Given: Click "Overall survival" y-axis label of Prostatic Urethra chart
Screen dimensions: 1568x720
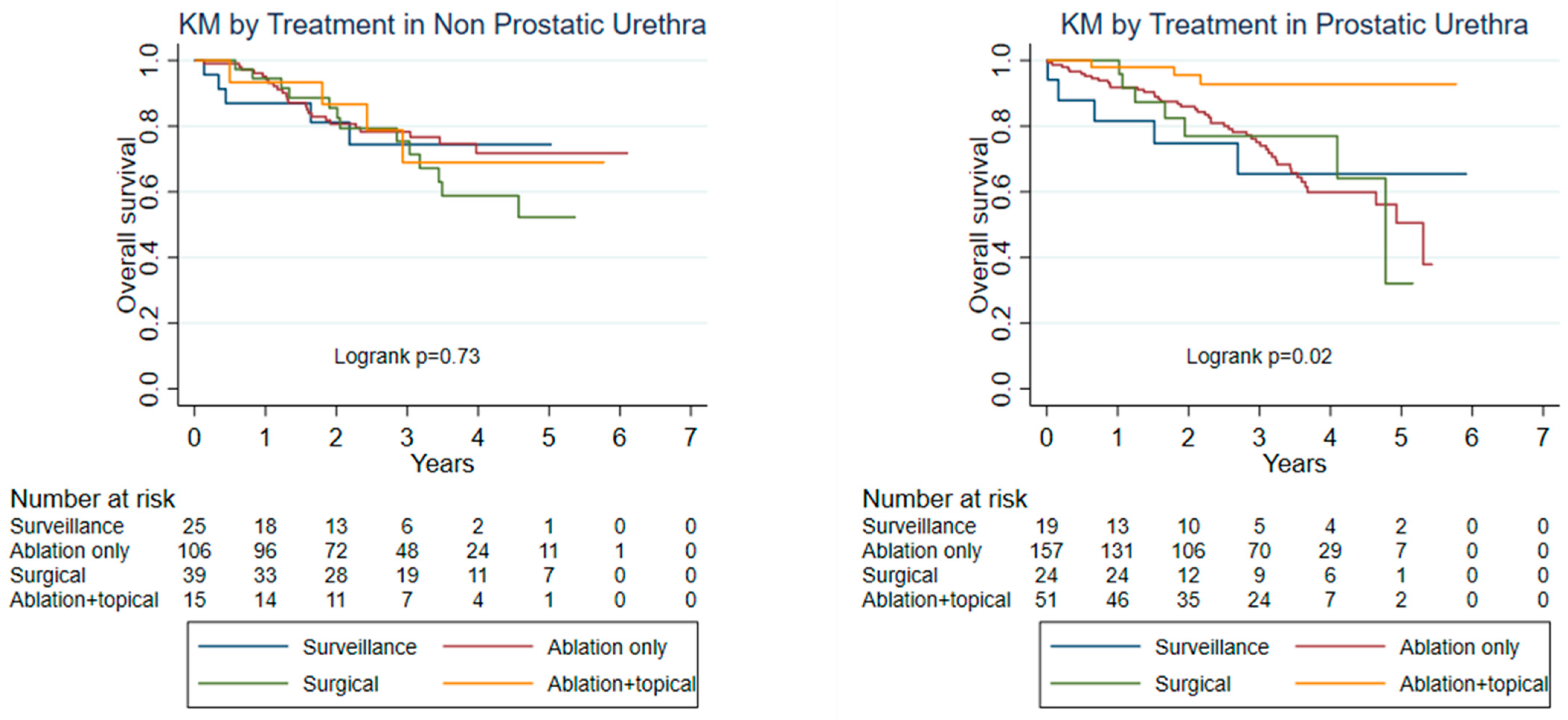Looking at the screenshot, I should (979, 225).
